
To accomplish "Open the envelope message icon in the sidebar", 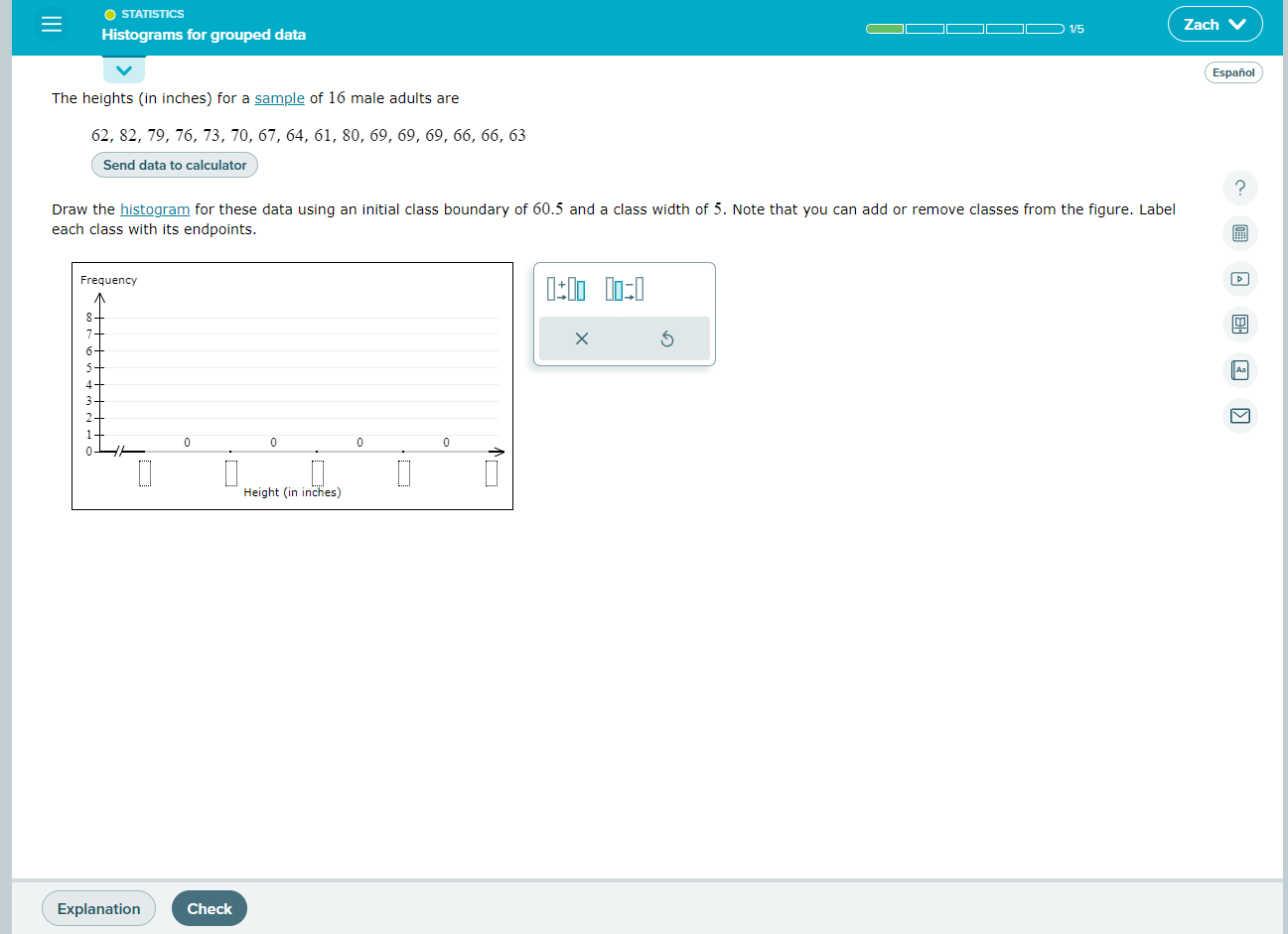I will click(x=1239, y=415).
